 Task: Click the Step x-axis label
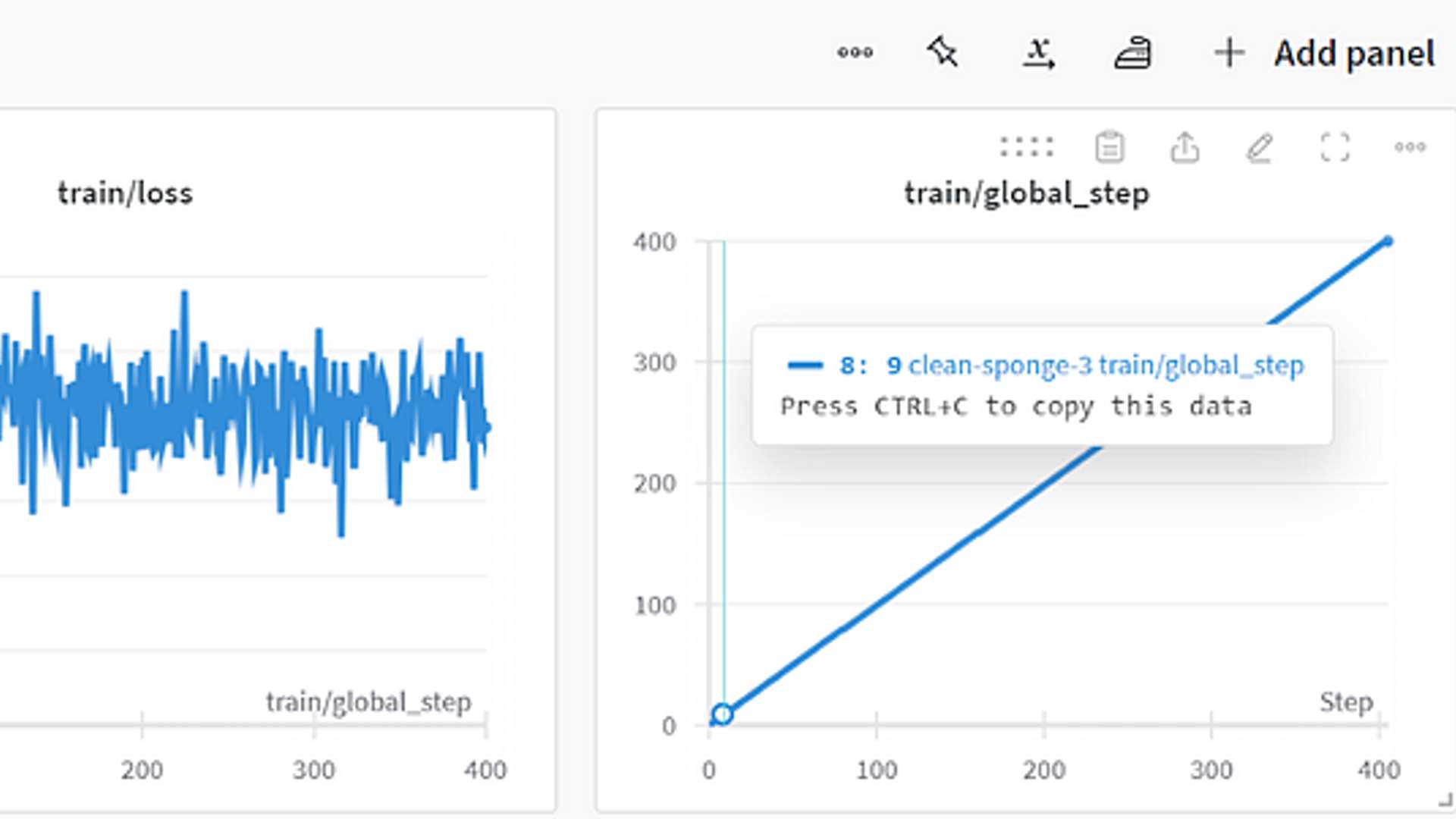click(x=1346, y=701)
